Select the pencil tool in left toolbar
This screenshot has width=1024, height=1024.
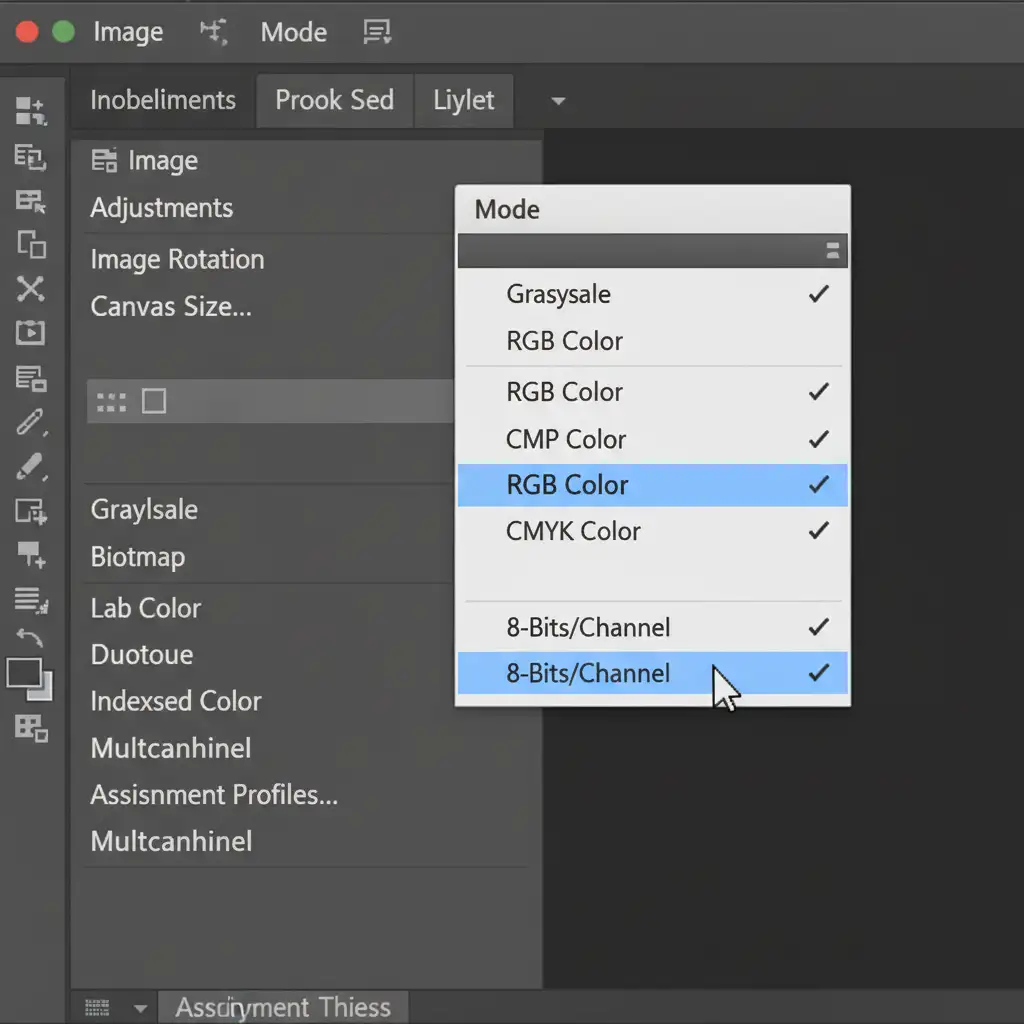(31, 423)
